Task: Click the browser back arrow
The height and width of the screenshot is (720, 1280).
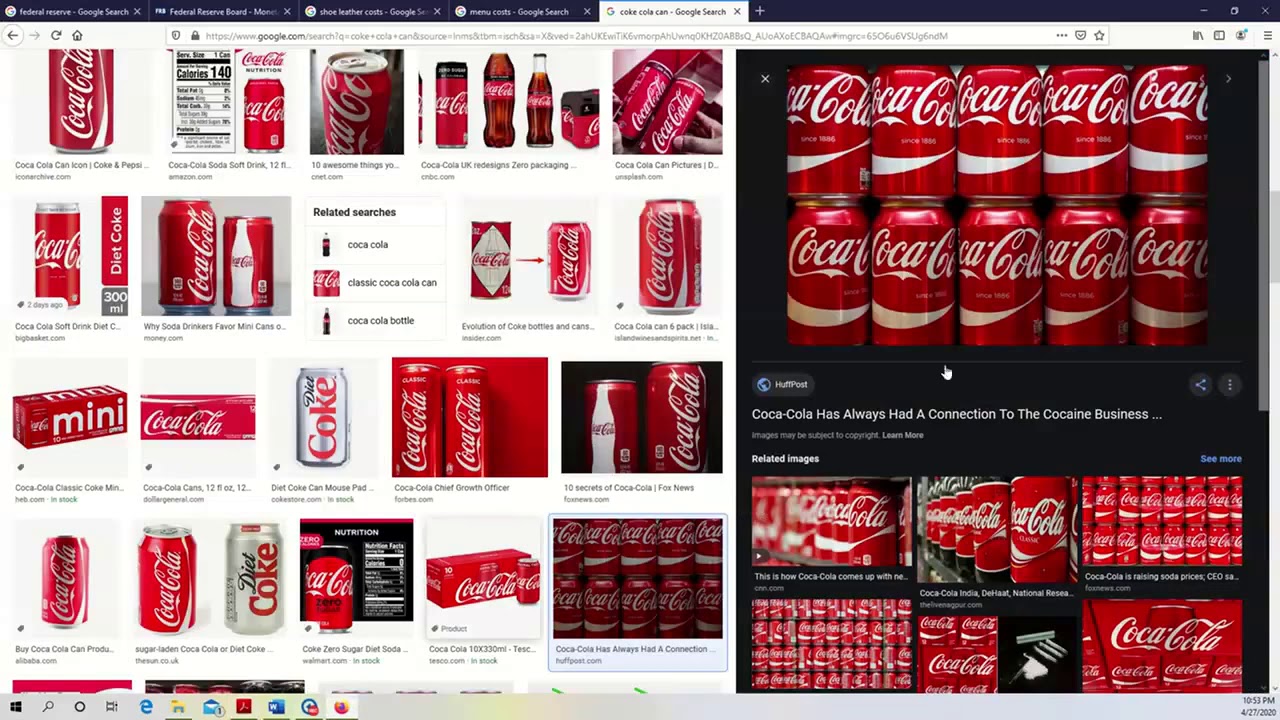Action: point(12,36)
